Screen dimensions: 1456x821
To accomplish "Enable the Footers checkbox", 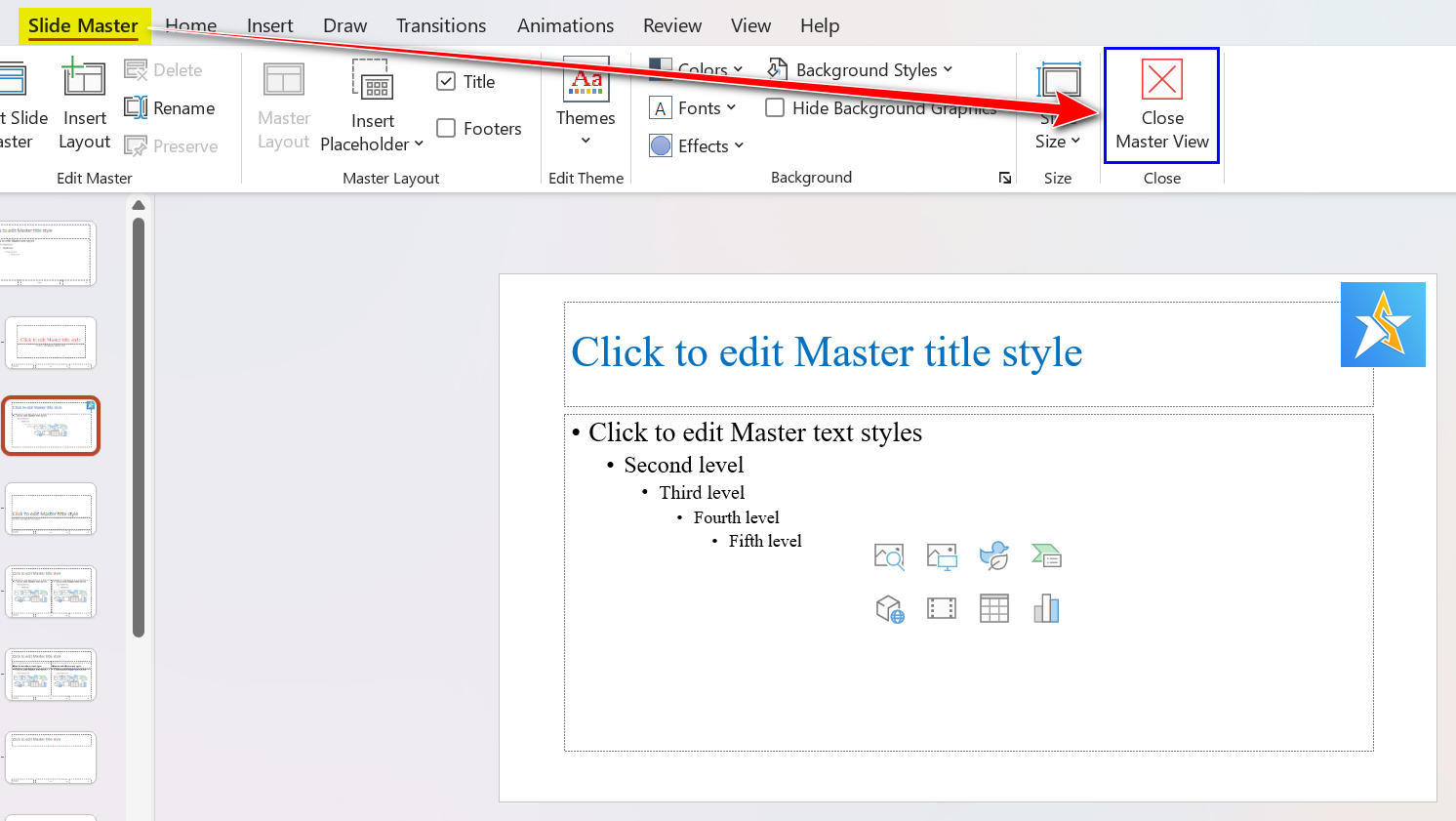I will pos(446,129).
